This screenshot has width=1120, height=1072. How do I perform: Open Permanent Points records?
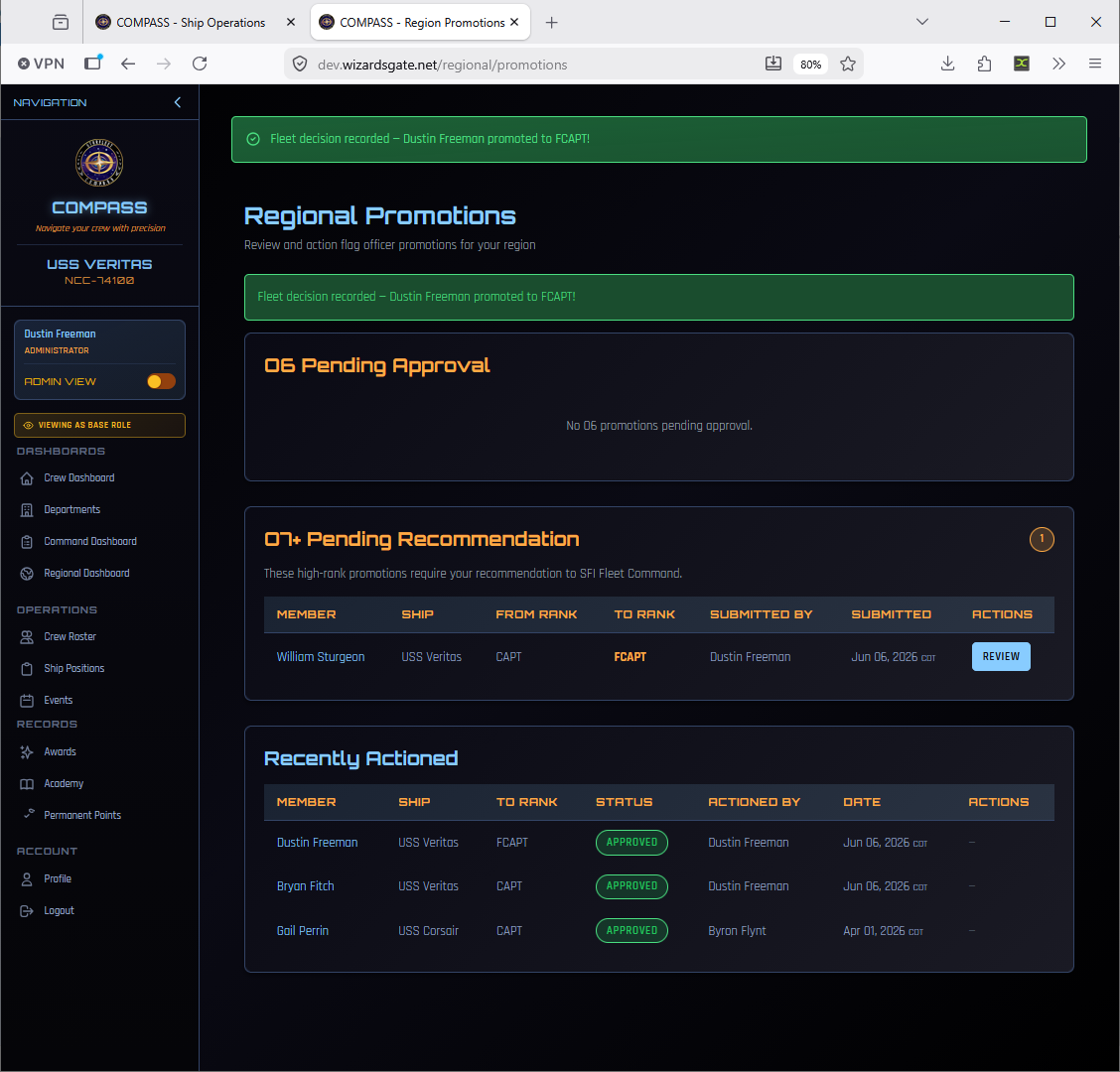tap(82, 815)
